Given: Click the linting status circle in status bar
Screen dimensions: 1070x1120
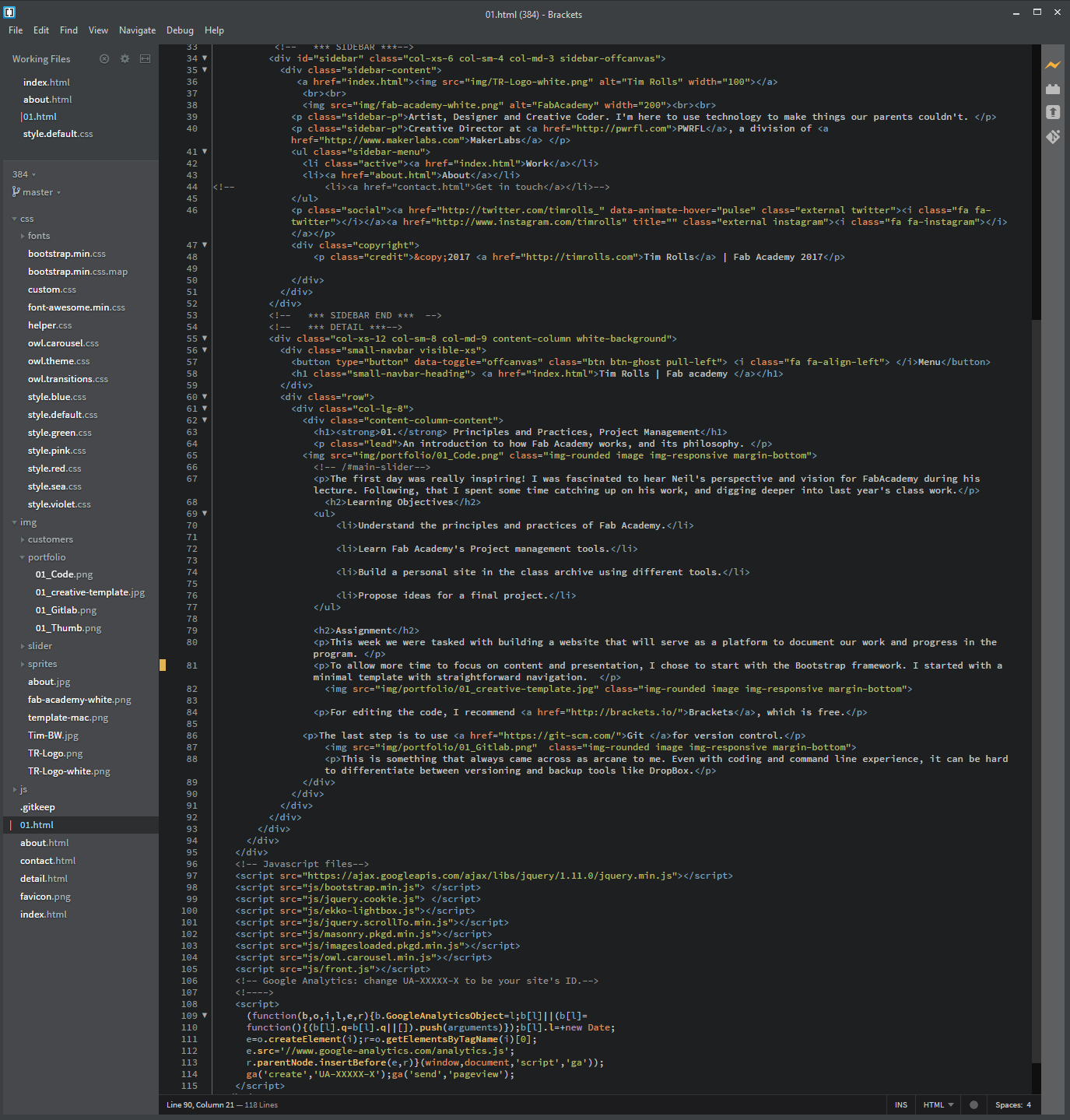Looking at the screenshot, I should [x=974, y=1104].
